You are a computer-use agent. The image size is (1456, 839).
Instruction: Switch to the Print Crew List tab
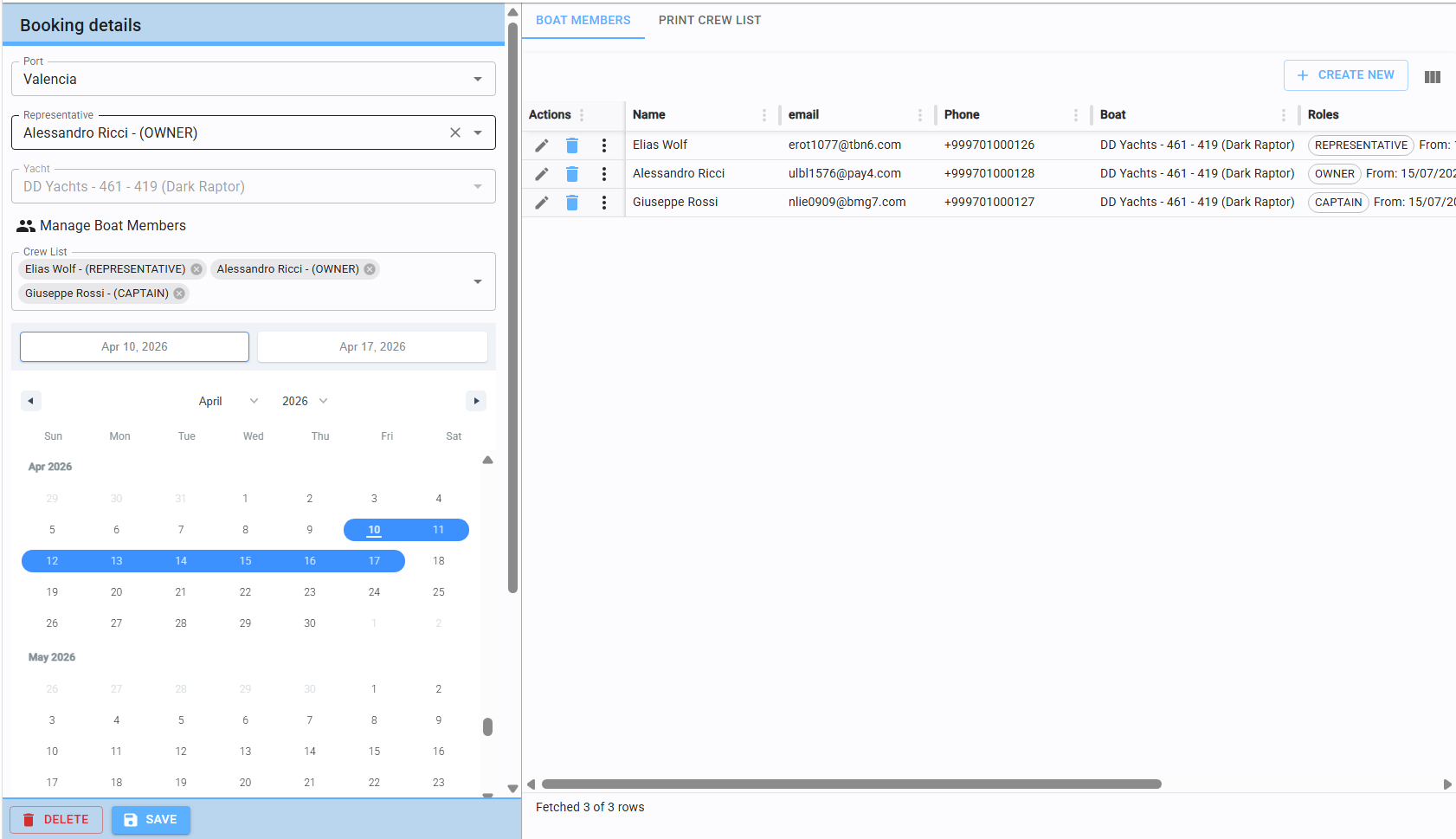click(x=709, y=20)
